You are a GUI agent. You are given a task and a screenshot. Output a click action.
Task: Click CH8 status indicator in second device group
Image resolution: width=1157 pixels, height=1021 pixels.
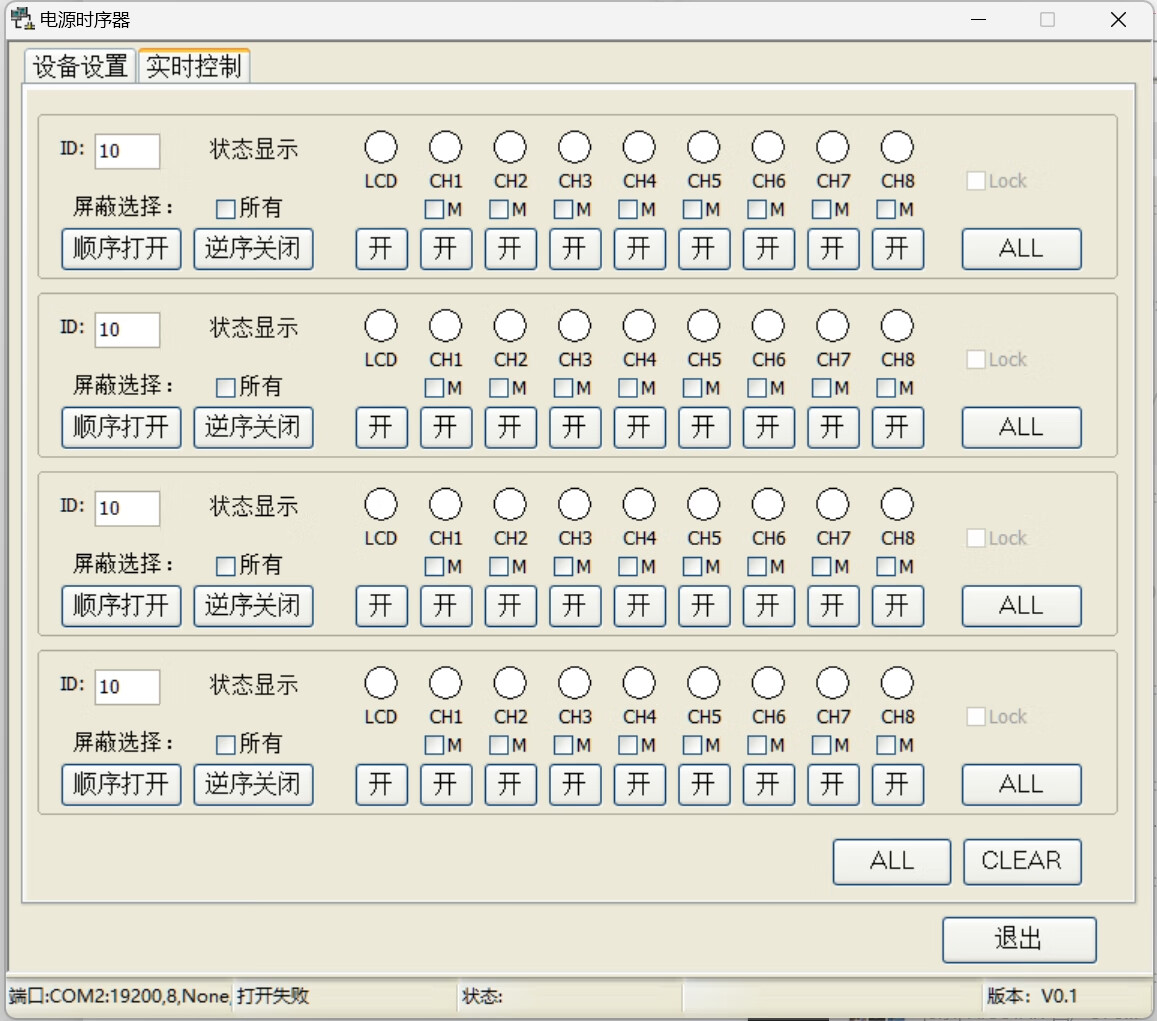[x=897, y=326]
